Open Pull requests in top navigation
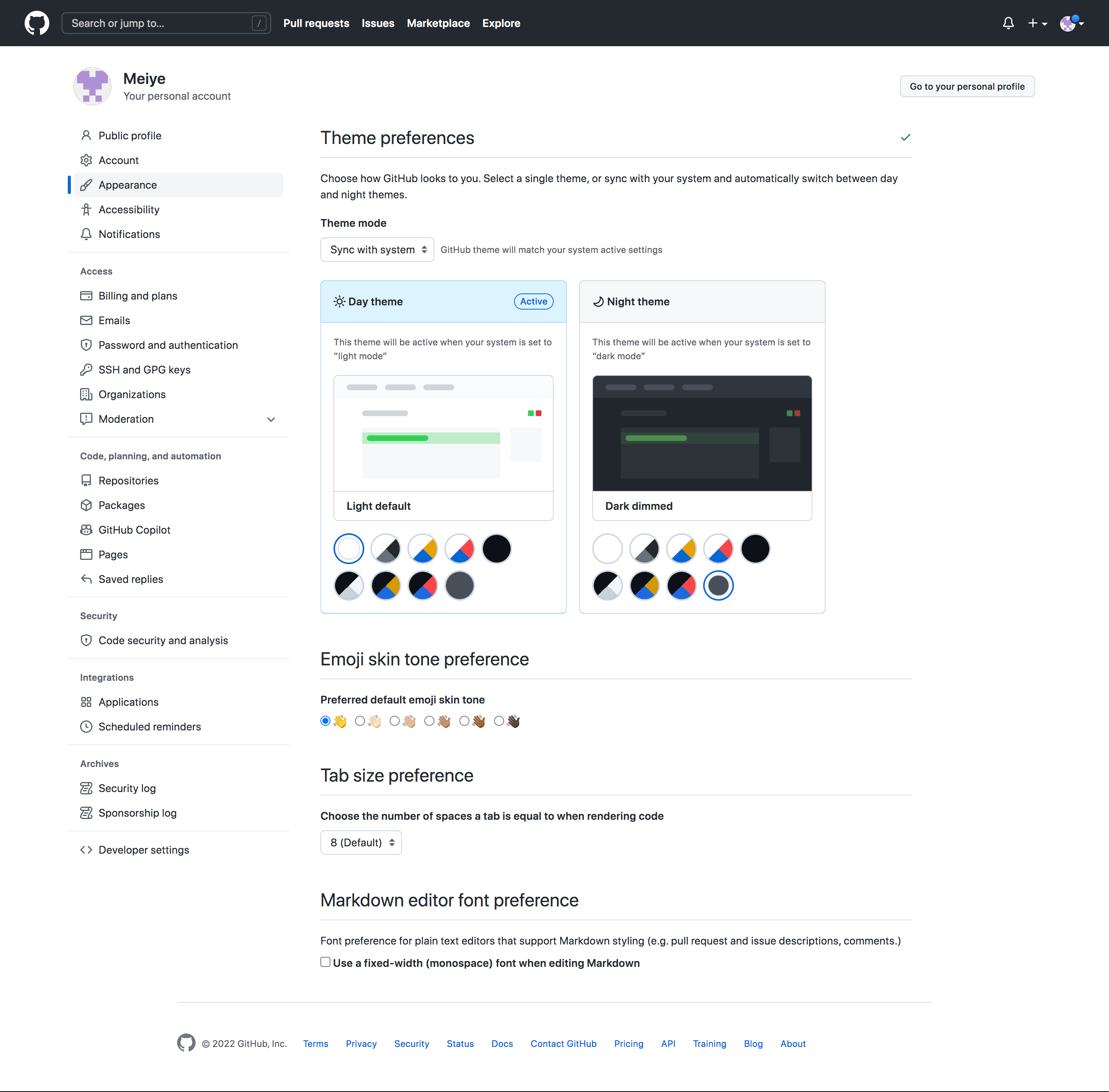The image size is (1109, 1092). (316, 23)
